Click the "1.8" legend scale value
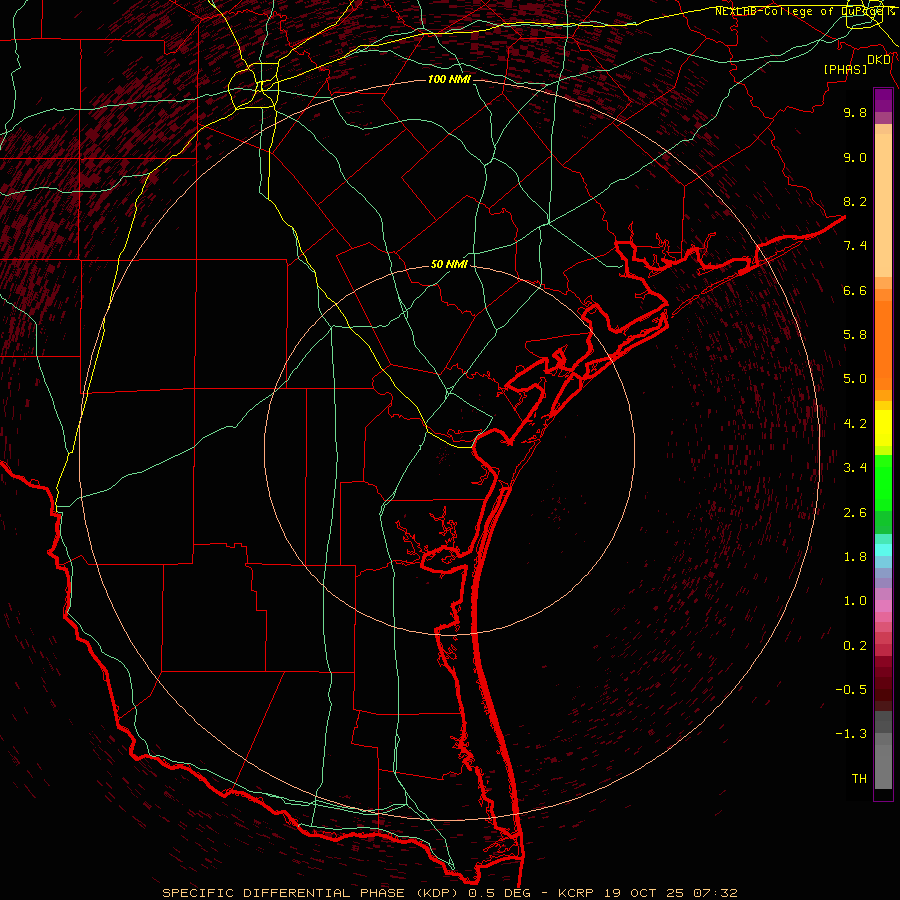 [855, 557]
